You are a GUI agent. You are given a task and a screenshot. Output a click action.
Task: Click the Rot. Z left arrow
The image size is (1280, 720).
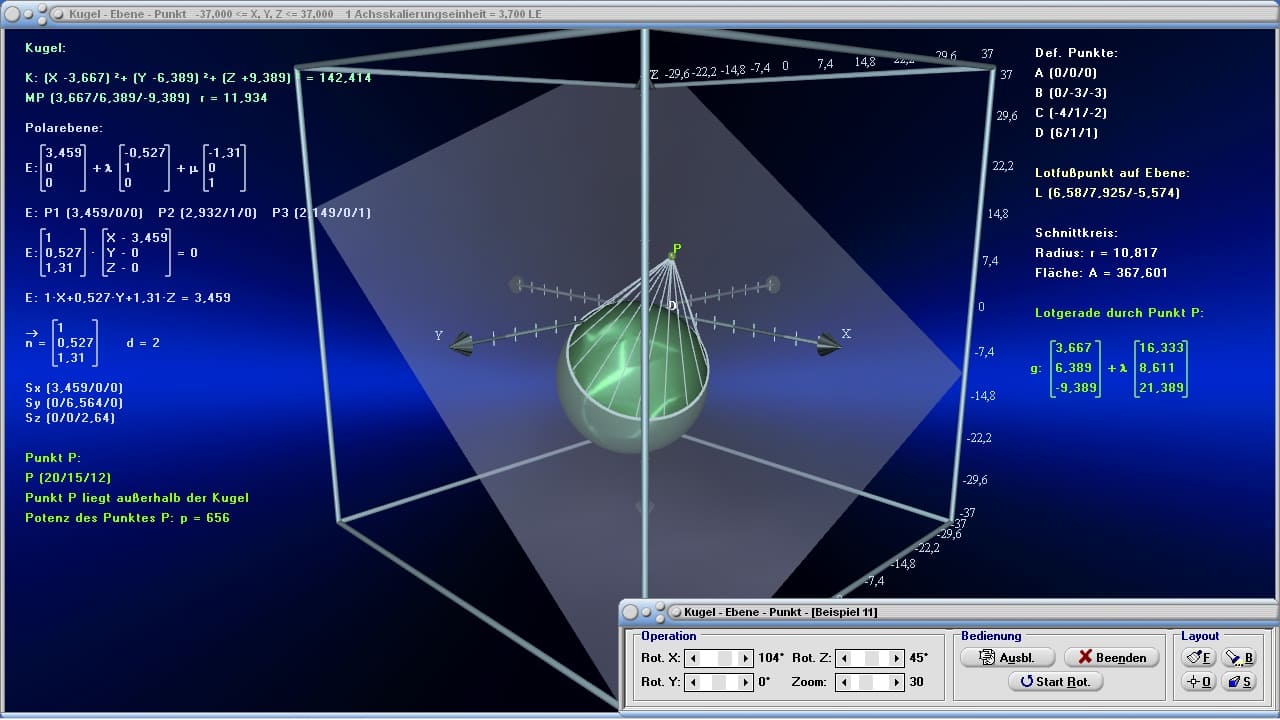point(844,658)
